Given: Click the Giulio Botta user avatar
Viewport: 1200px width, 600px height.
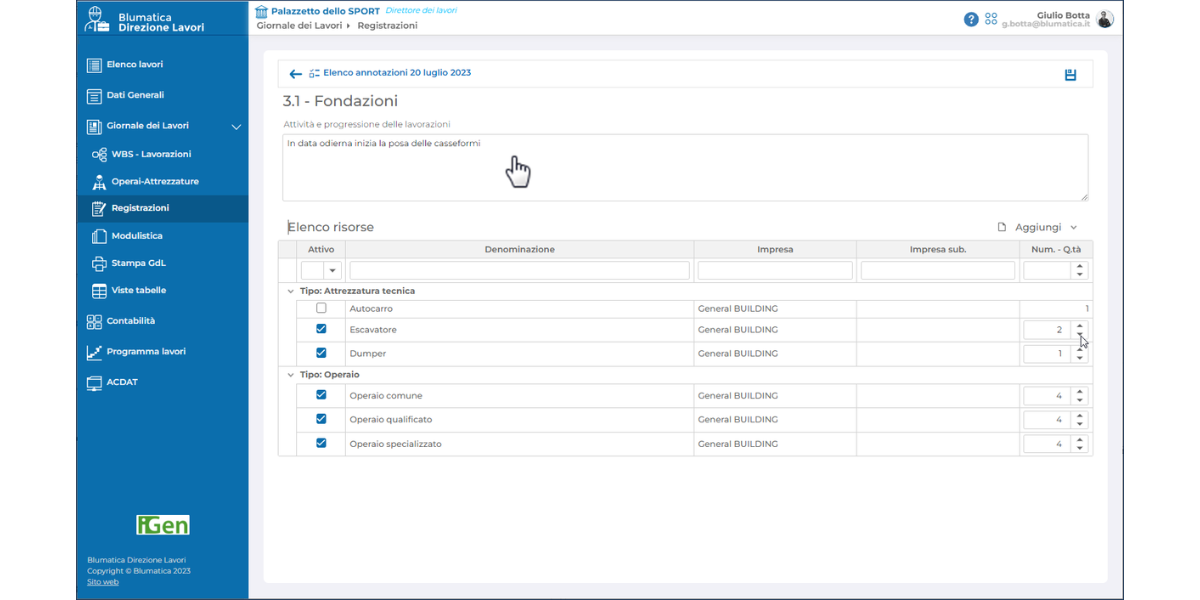Looking at the screenshot, I should [1104, 19].
